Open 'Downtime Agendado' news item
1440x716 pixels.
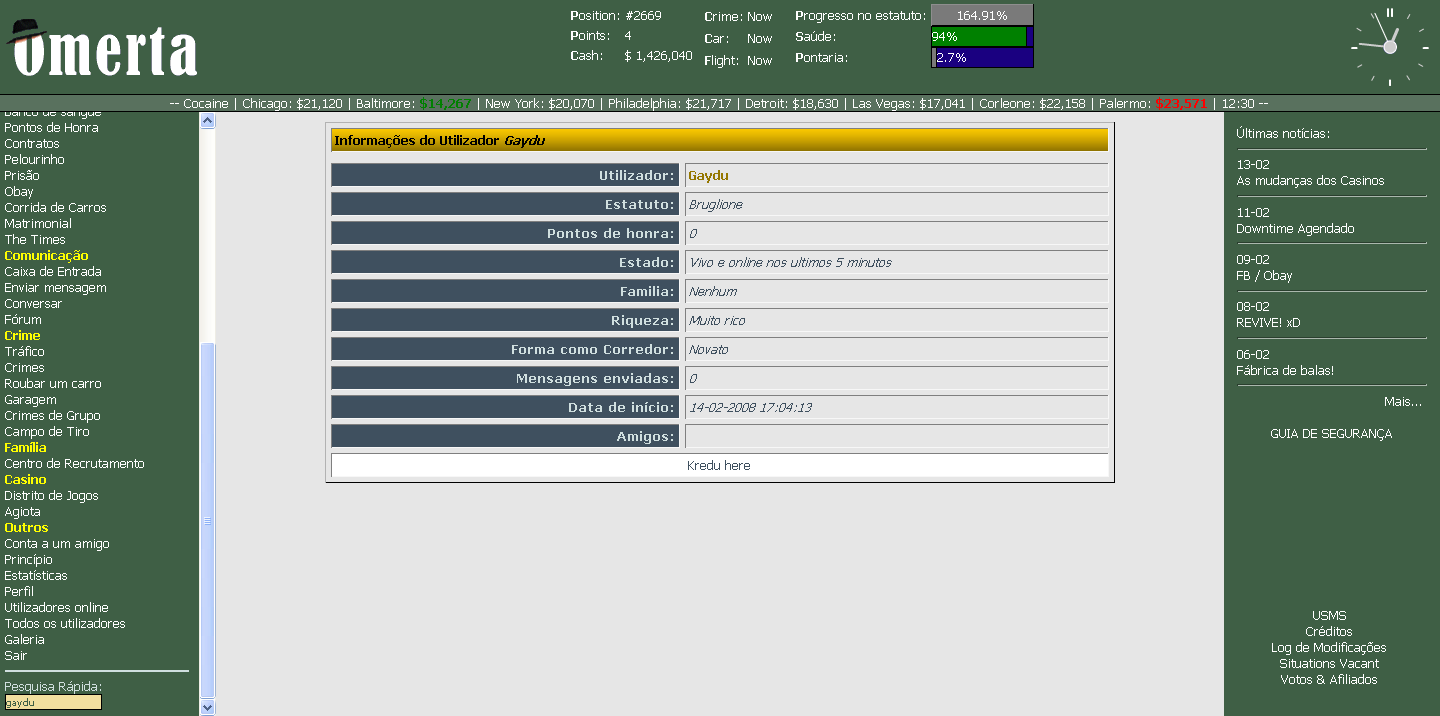[1295, 229]
